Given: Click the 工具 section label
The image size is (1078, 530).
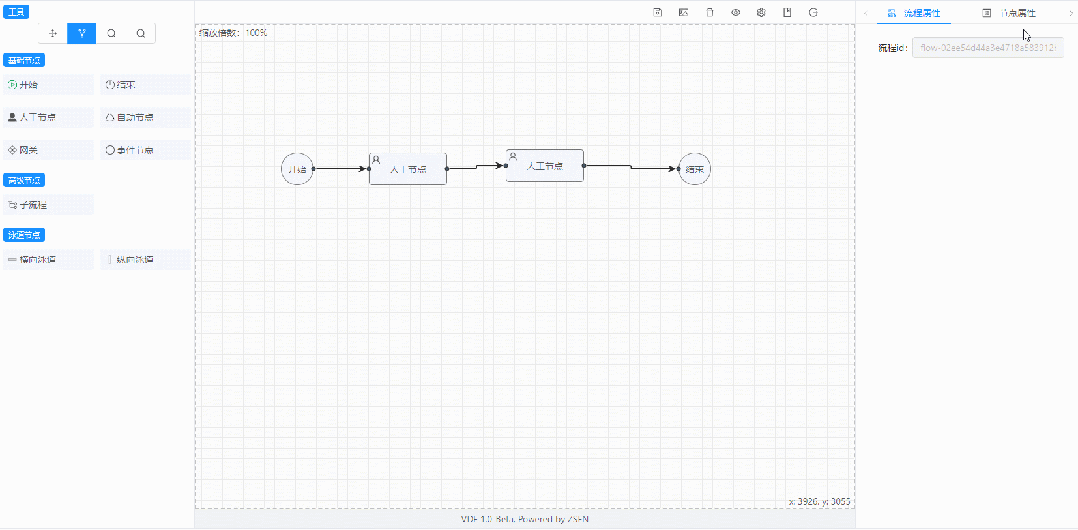Looking at the screenshot, I should [14, 12].
